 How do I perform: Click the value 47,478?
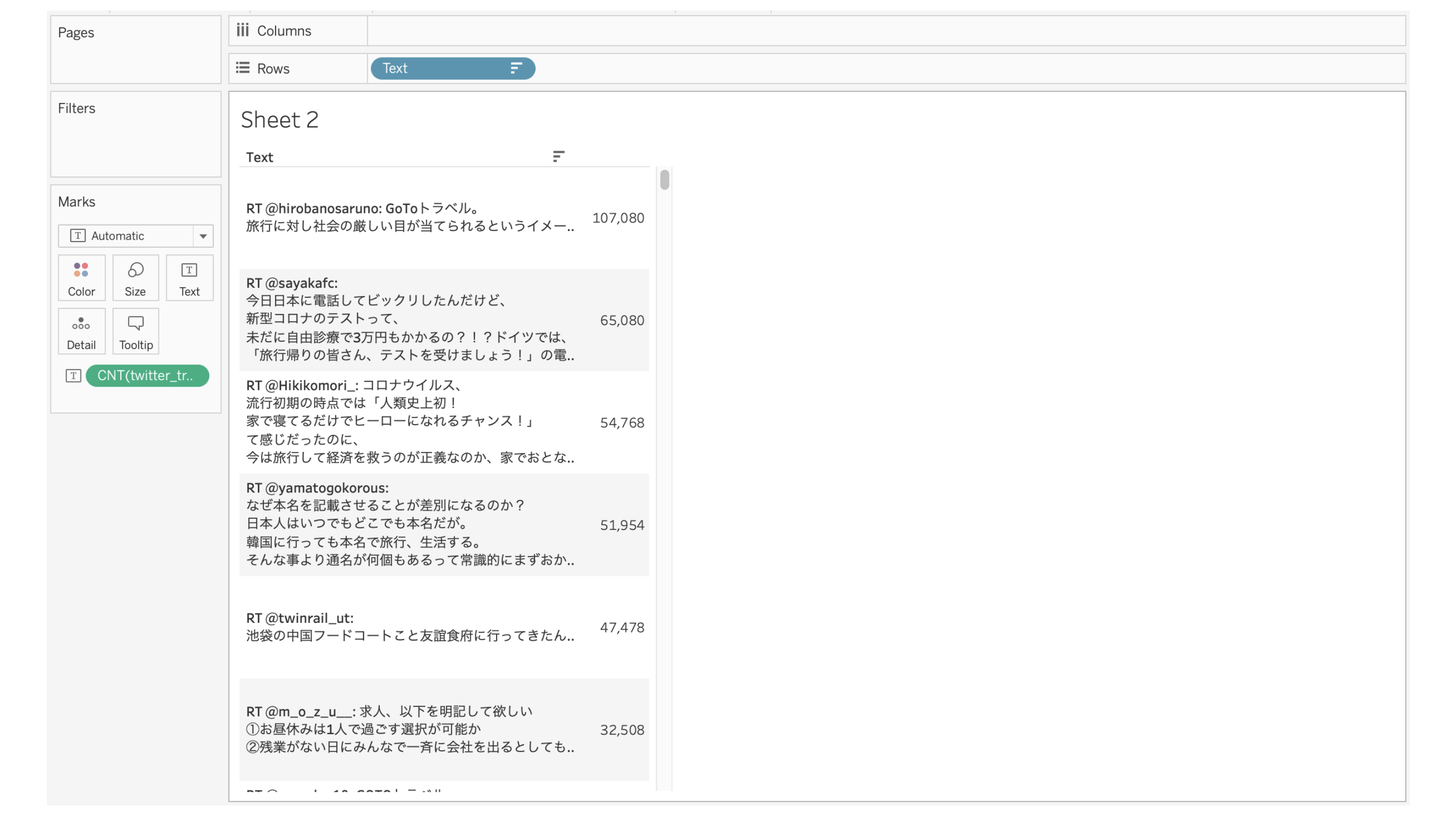622,627
